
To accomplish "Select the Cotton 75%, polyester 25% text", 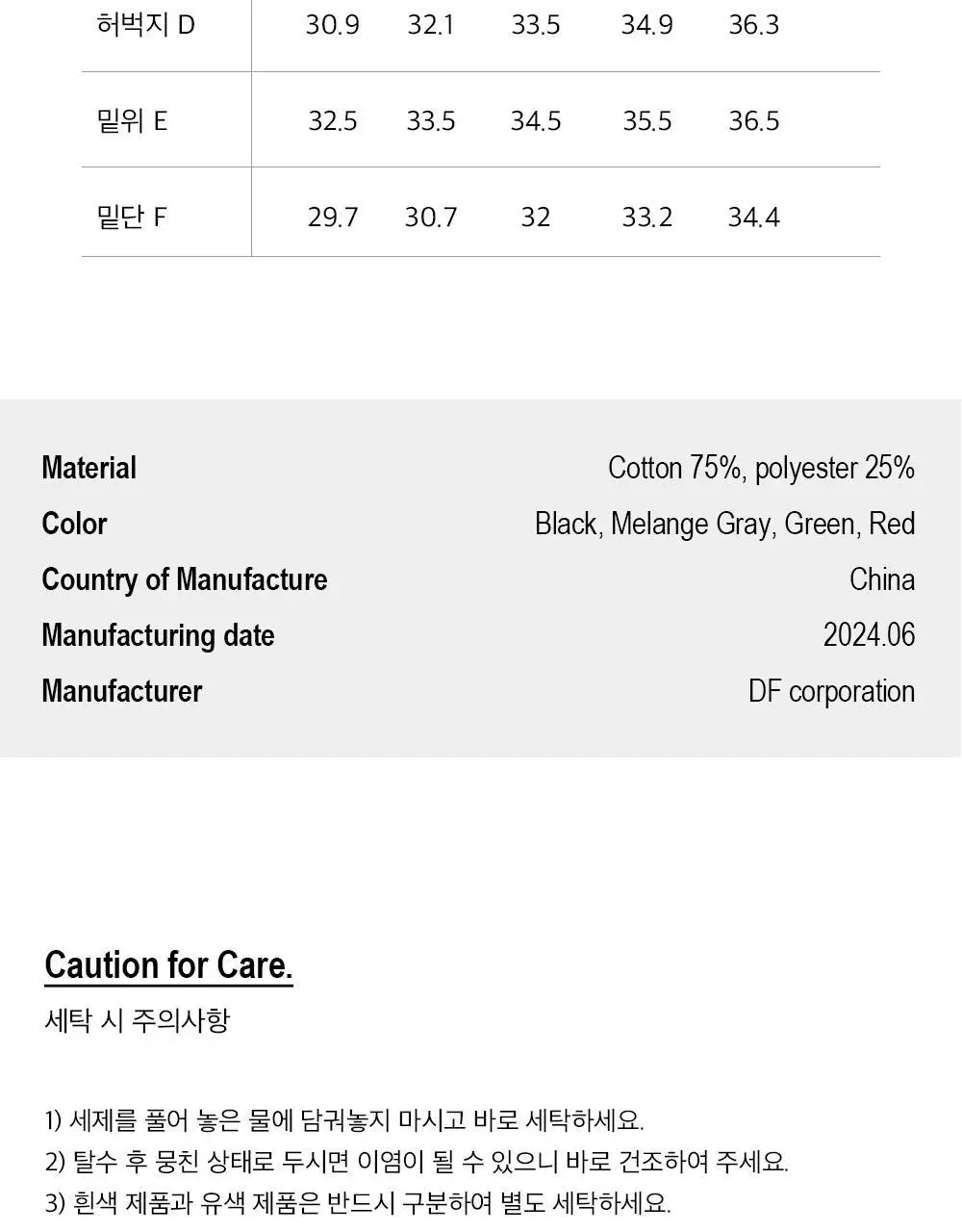I will point(761,468).
